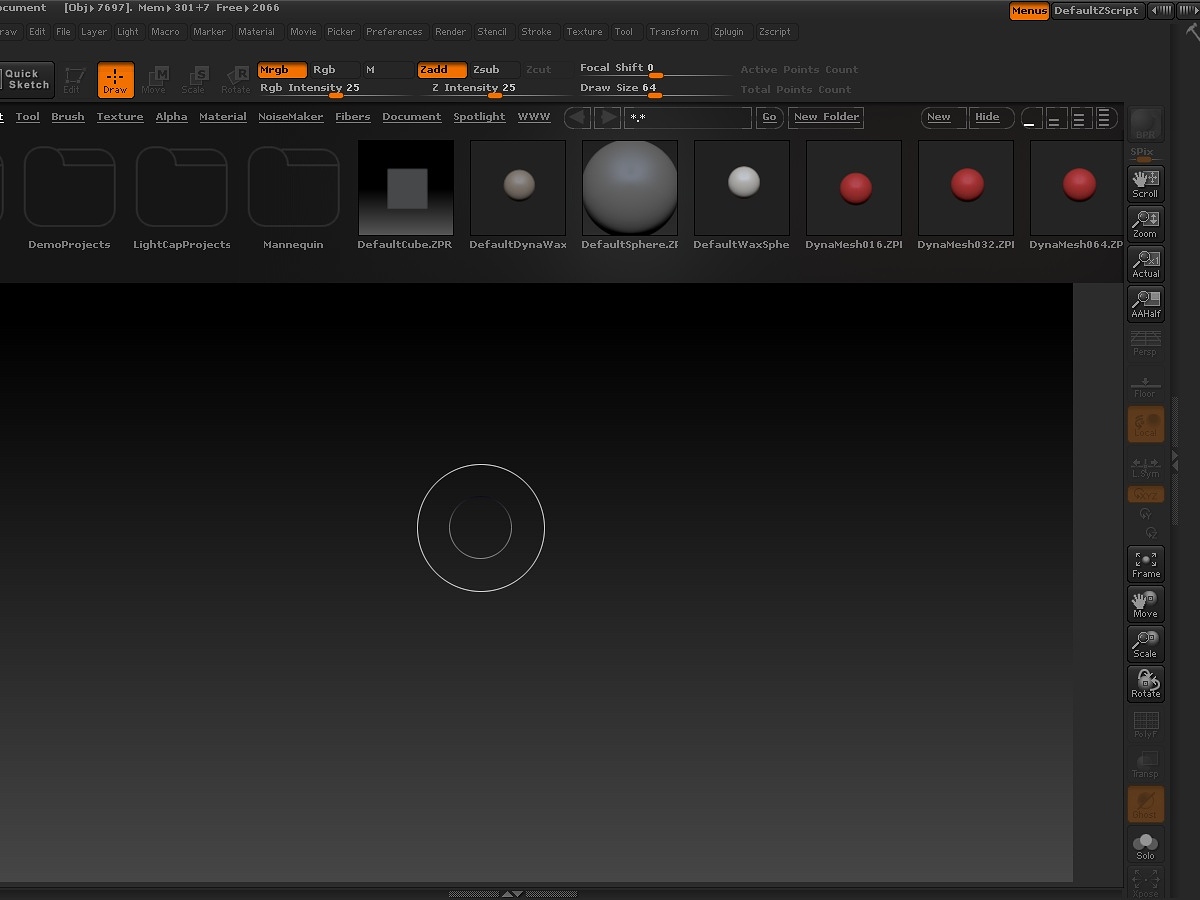The image size is (1200, 900).
Task: Toggle Zsub mode
Action: point(494,70)
